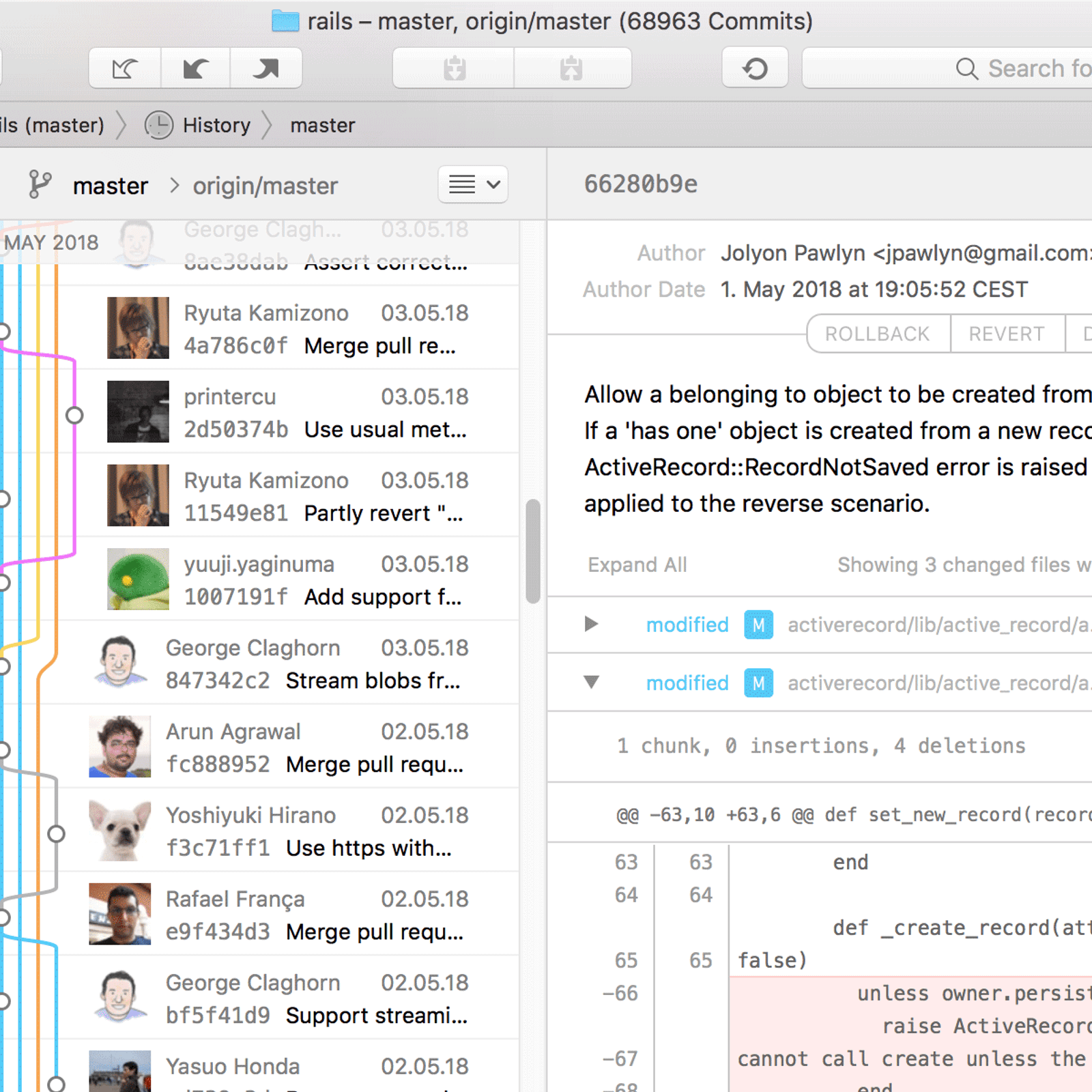
Task: Select commit 11549e81 Partly revert
Action: (x=259, y=496)
